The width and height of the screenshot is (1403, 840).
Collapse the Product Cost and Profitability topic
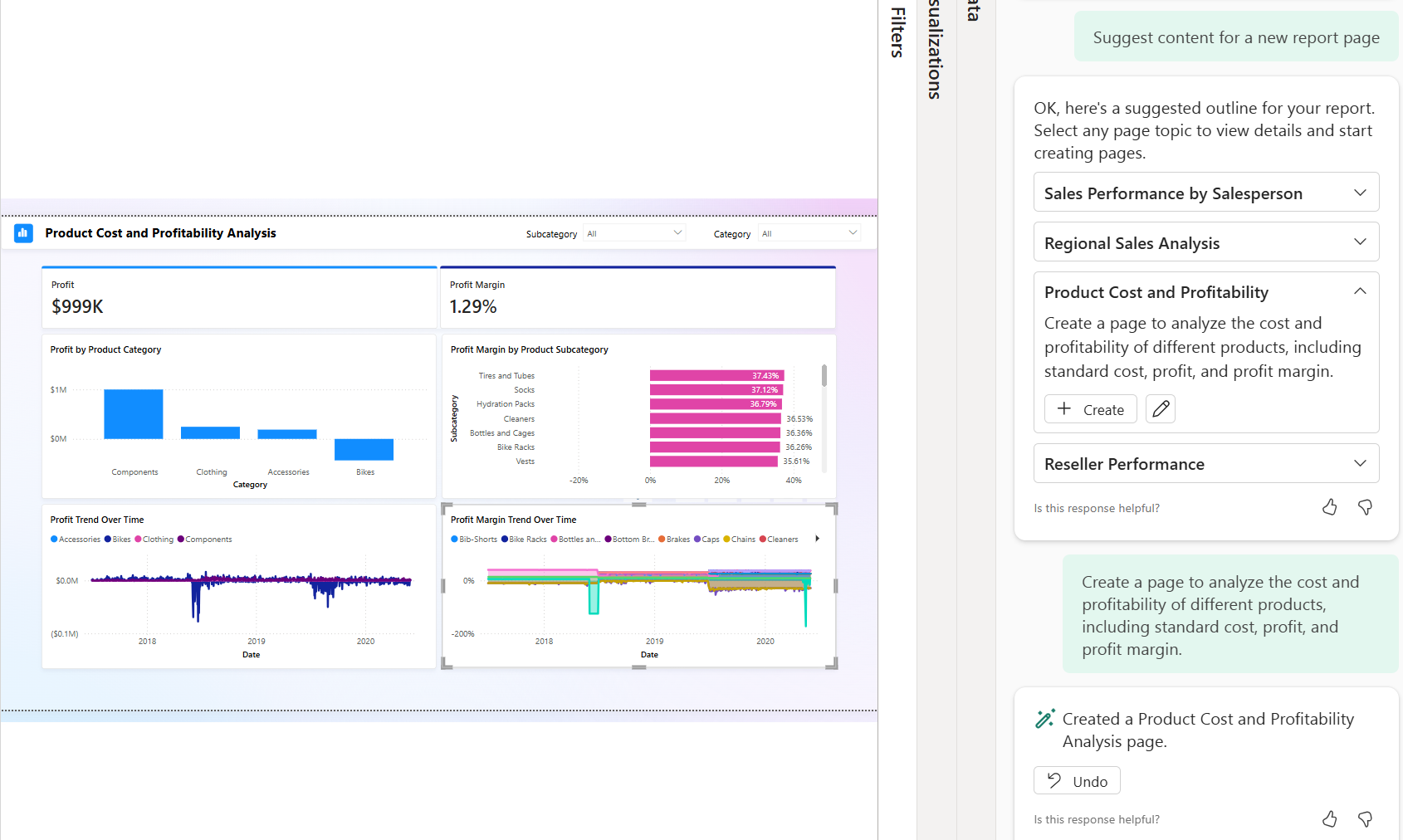point(1360,291)
